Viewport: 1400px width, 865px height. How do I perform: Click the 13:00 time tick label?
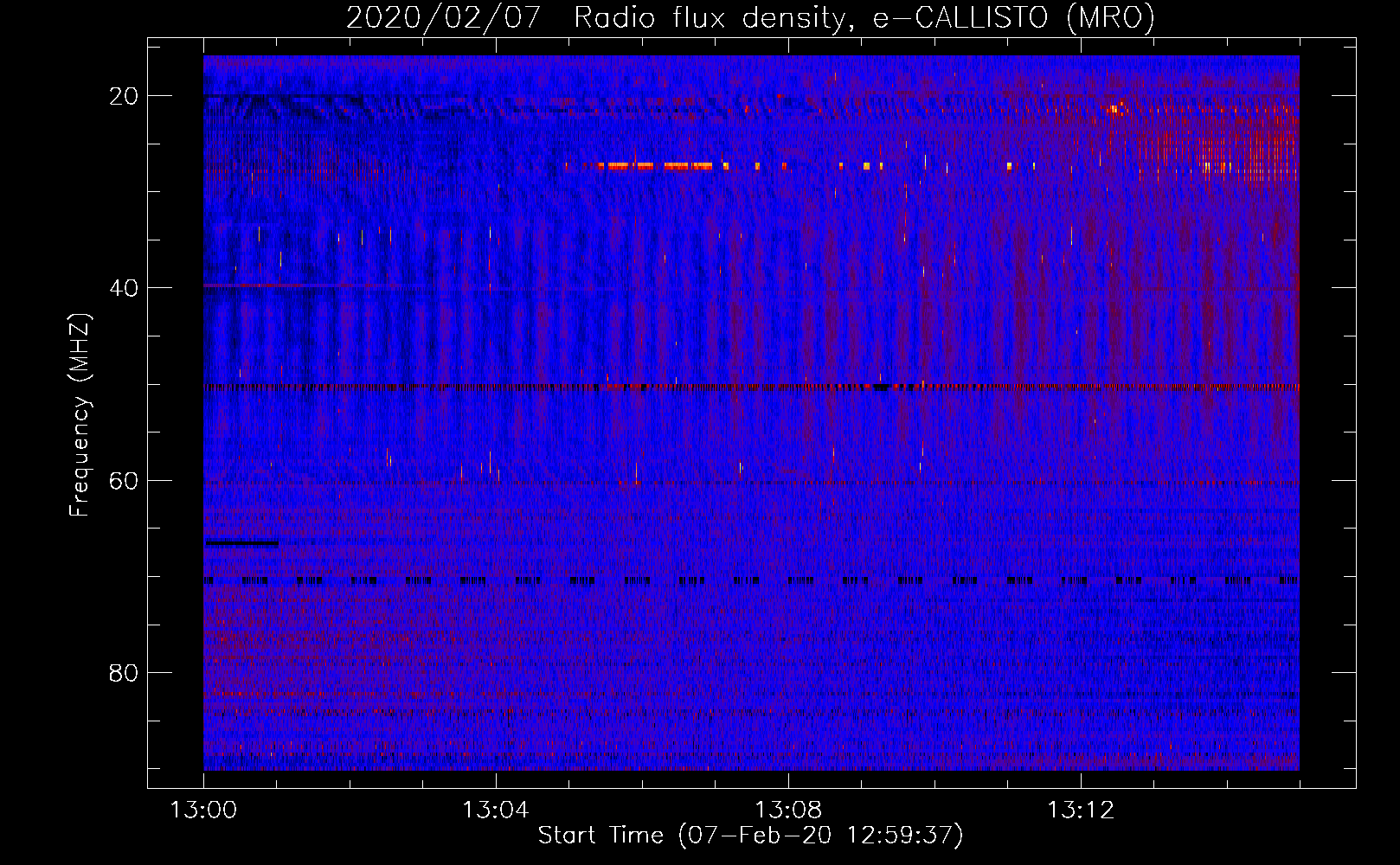click(x=203, y=811)
